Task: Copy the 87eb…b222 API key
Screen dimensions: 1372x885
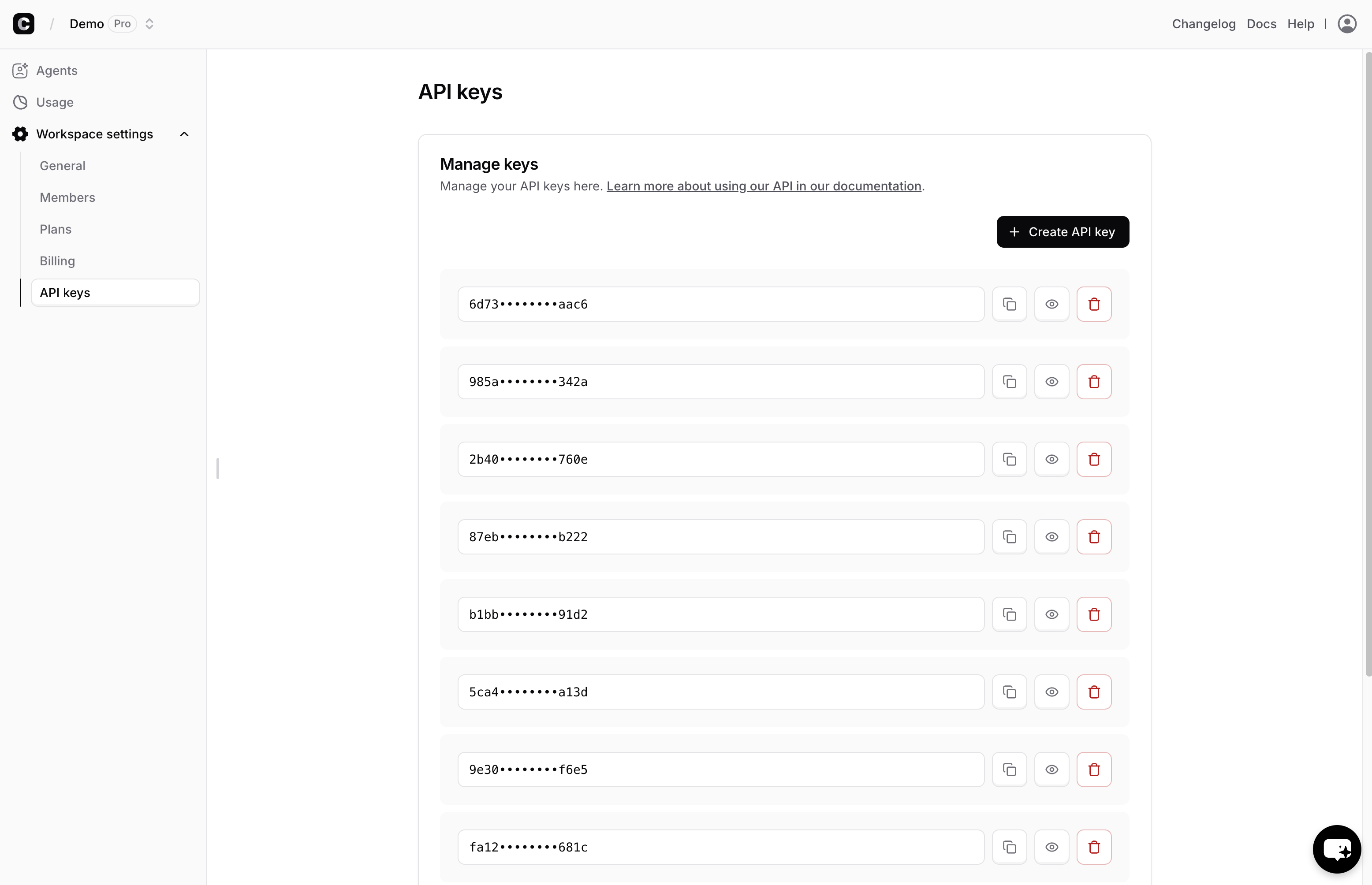Action: coord(1009,537)
